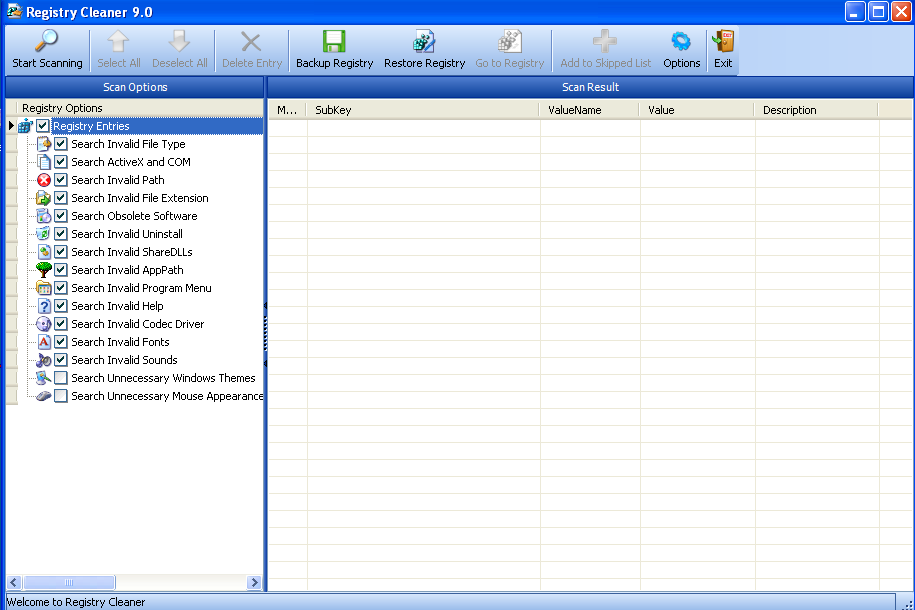The width and height of the screenshot is (915, 610).
Task: Uncheck Search Invalid ShareDLLs checkbox
Action: tap(61, 252)
